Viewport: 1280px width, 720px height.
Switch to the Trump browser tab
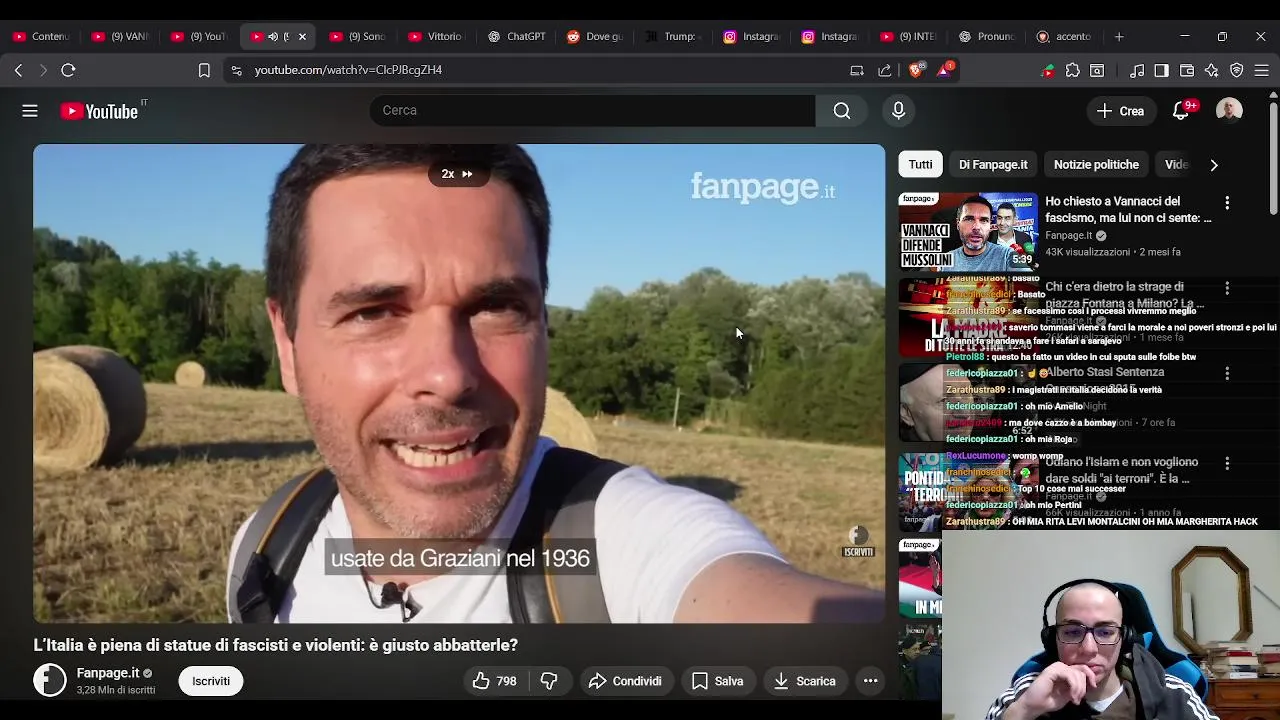[x=672, y=36]
